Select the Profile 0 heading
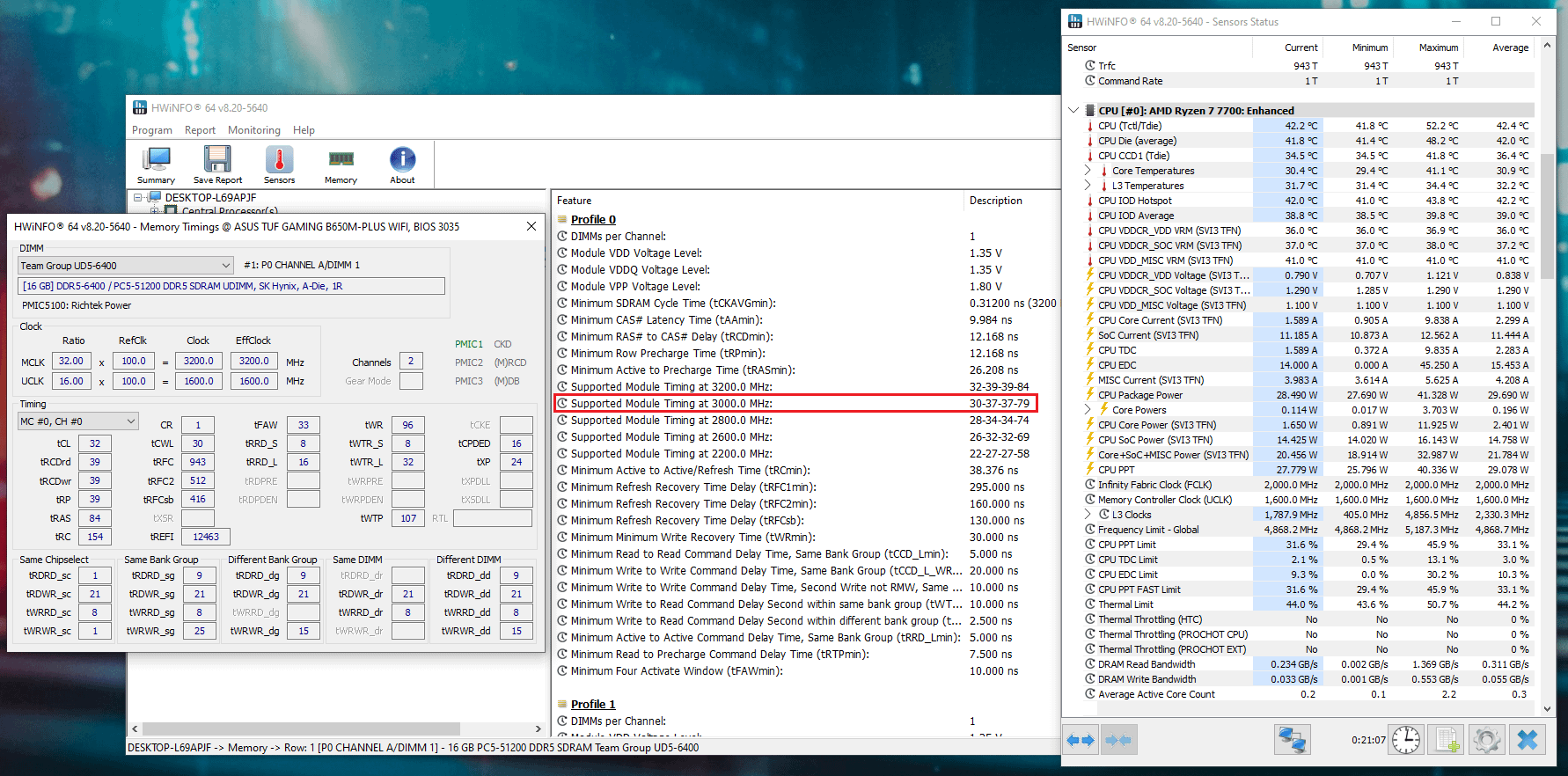The height and width of the screenshot is (776, 1568). coord(593,219)
